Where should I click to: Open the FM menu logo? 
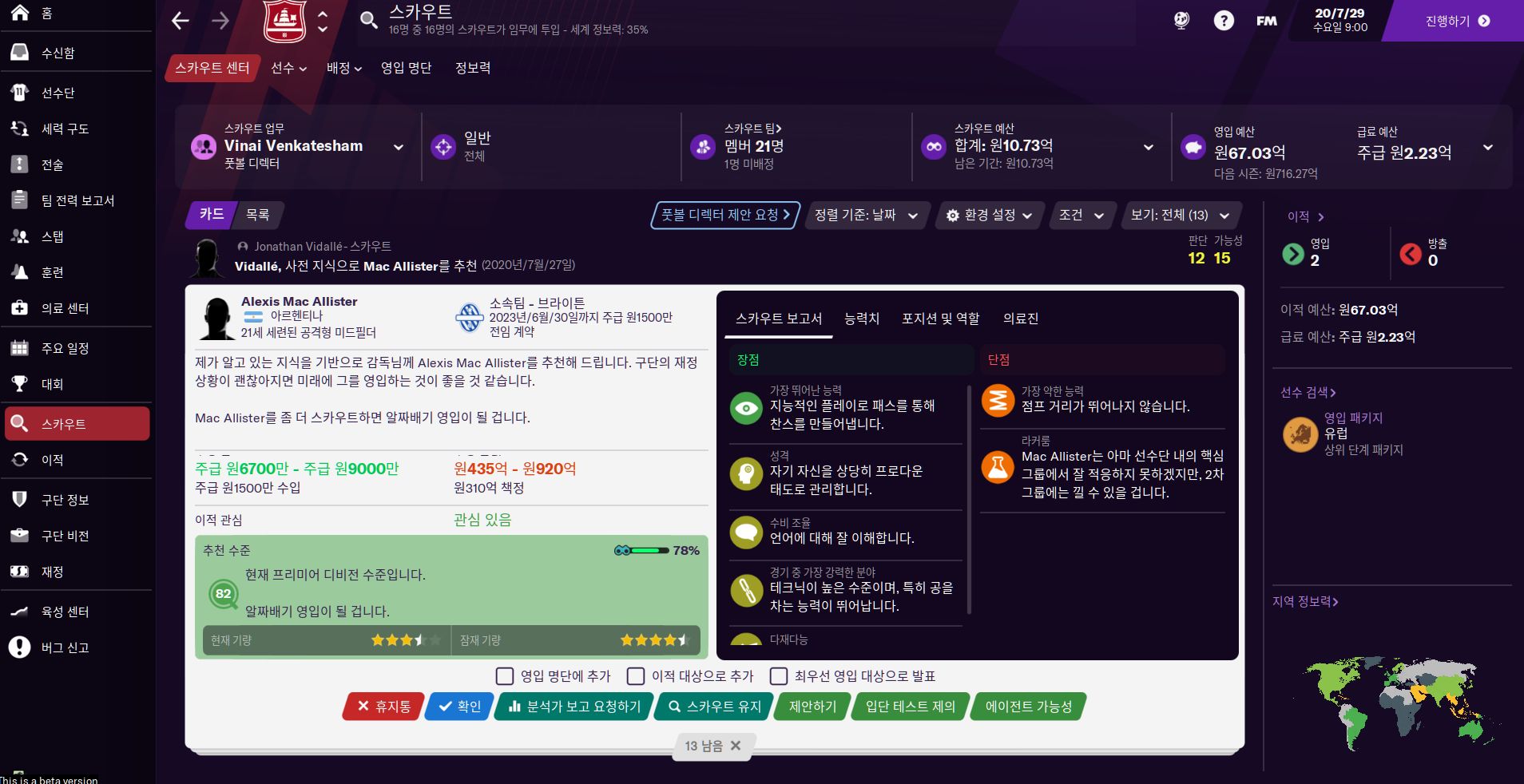pos(1267,22)
